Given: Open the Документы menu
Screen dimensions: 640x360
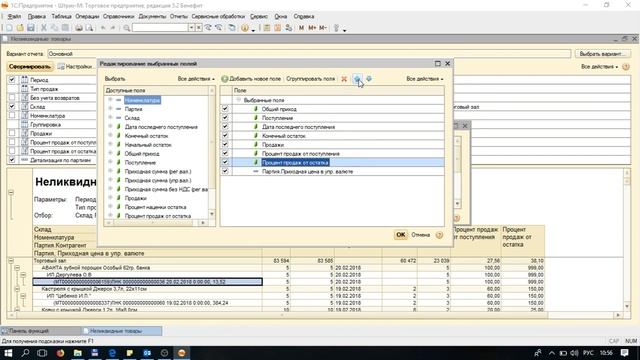Looking at the screenshot, I should [152, 16].
